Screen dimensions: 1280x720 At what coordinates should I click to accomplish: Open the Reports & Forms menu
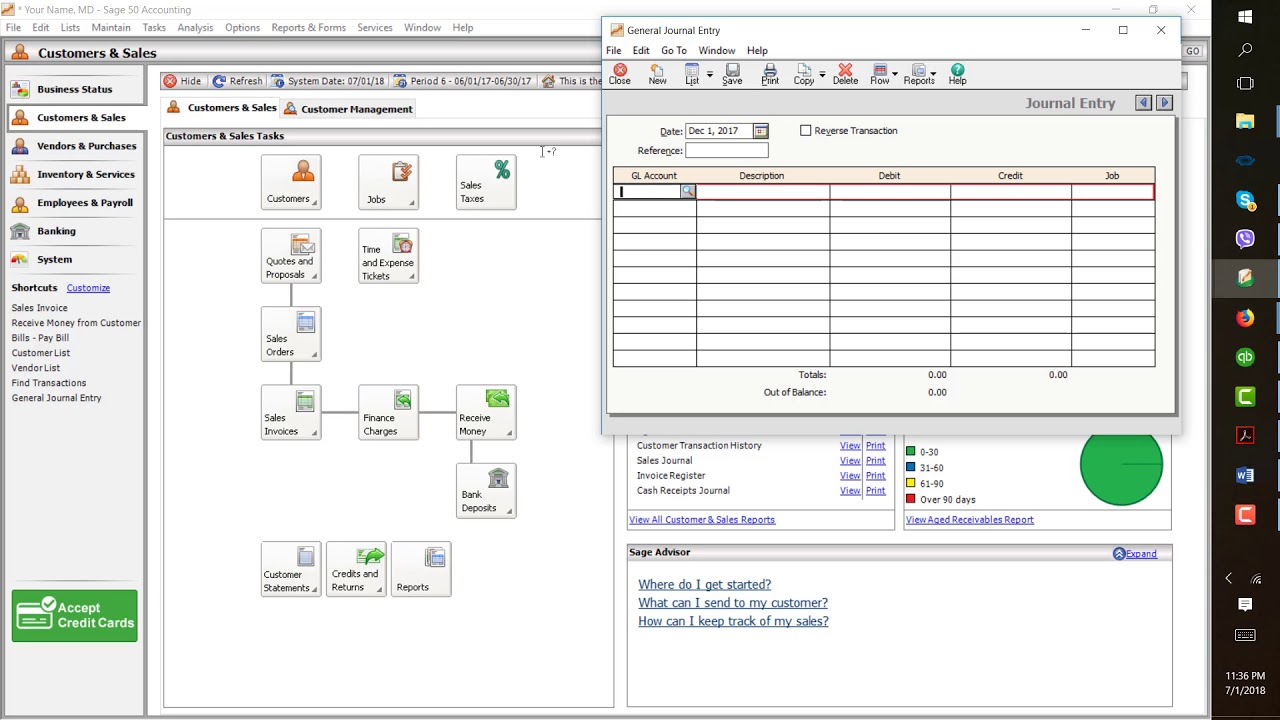point(308,27)
